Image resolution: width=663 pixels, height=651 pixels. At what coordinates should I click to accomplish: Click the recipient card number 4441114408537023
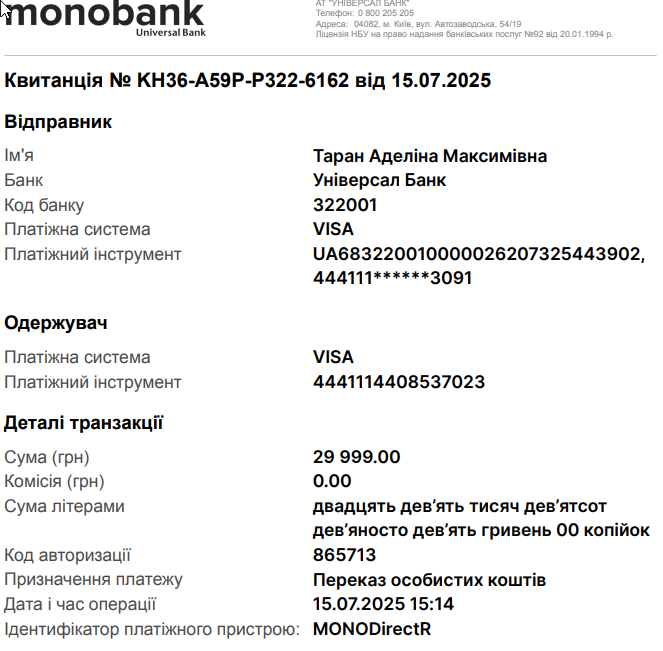click(x=399, y=382)
